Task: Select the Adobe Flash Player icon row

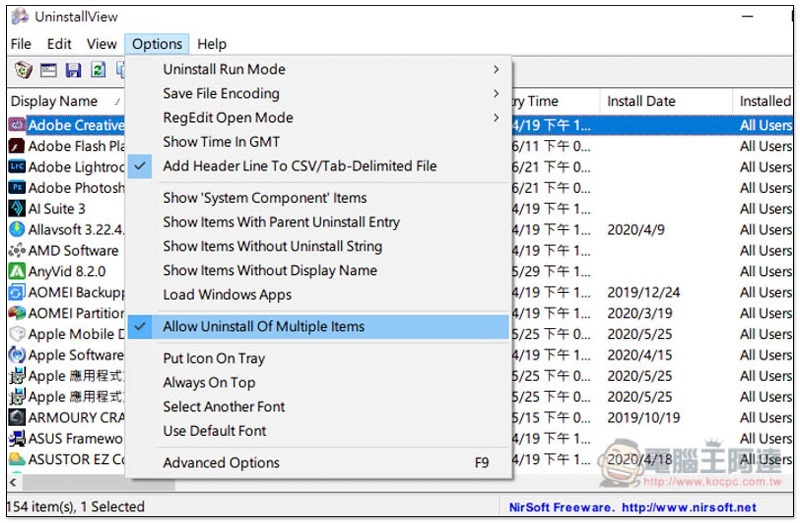Action: [16, 146]
